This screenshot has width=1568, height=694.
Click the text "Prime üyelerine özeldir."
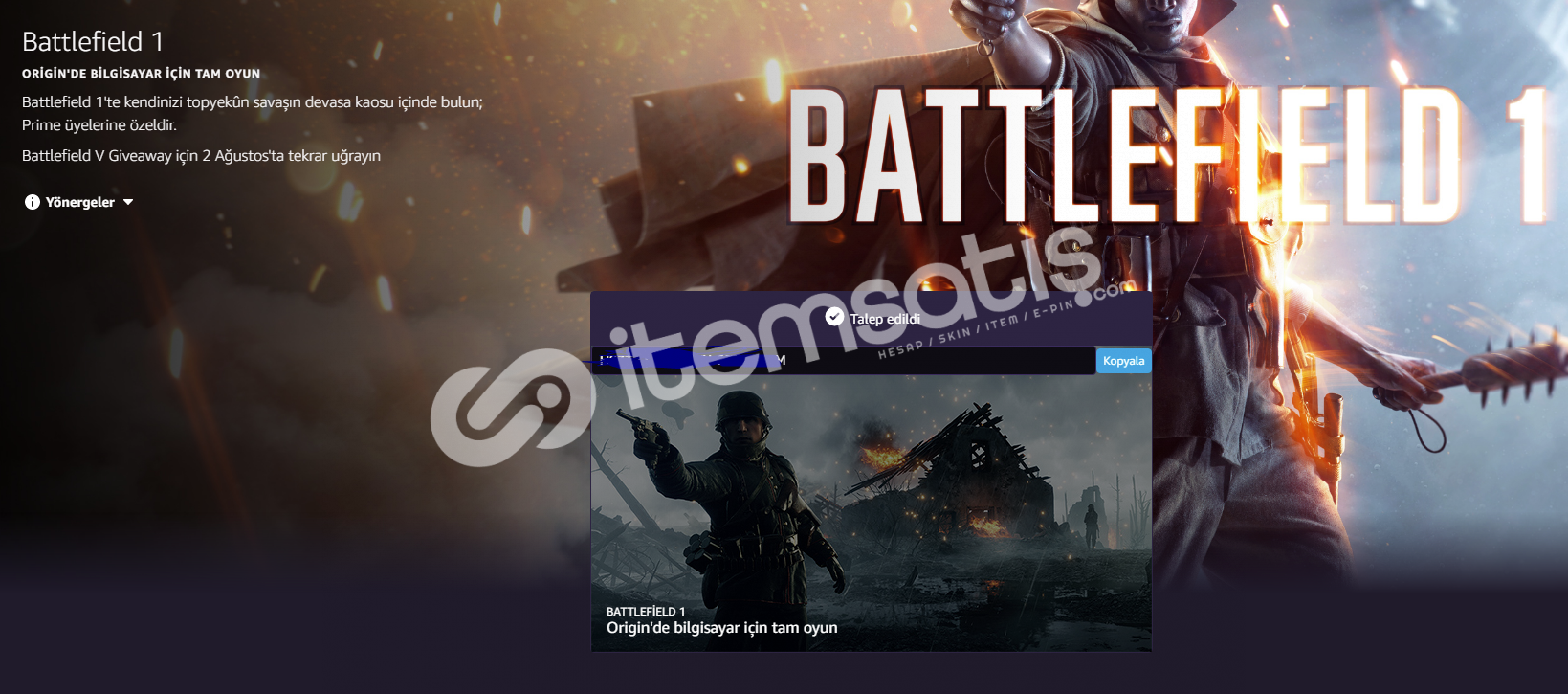(99, 125)
